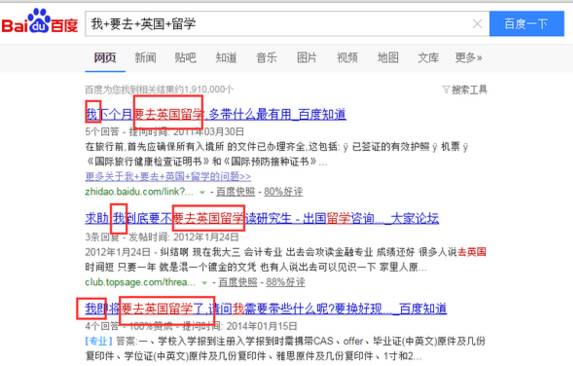Open the 音乐 tab
This screenshot has height=366, width=573.
click(x=266, y=57)
